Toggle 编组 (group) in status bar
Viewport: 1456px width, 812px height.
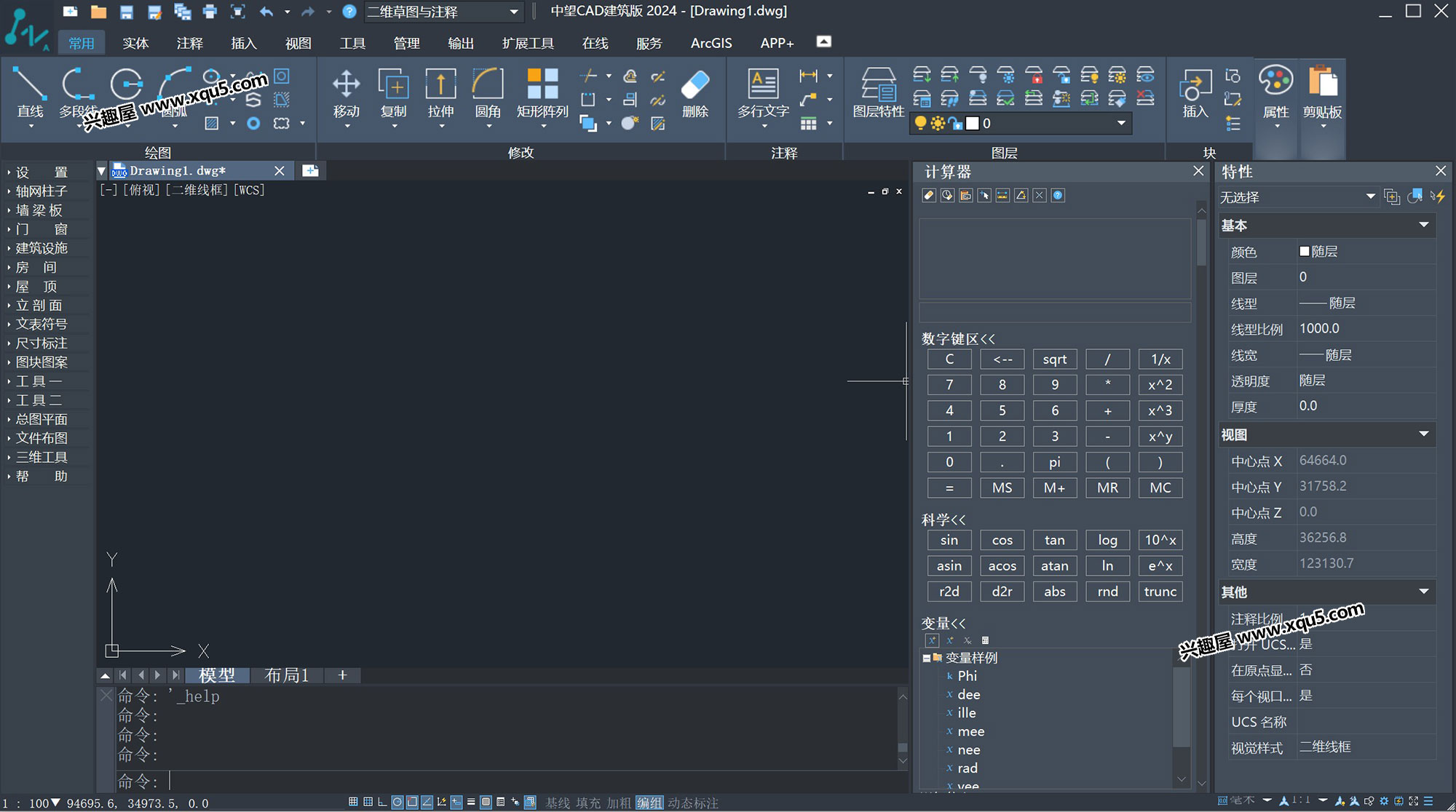point(649,803)
